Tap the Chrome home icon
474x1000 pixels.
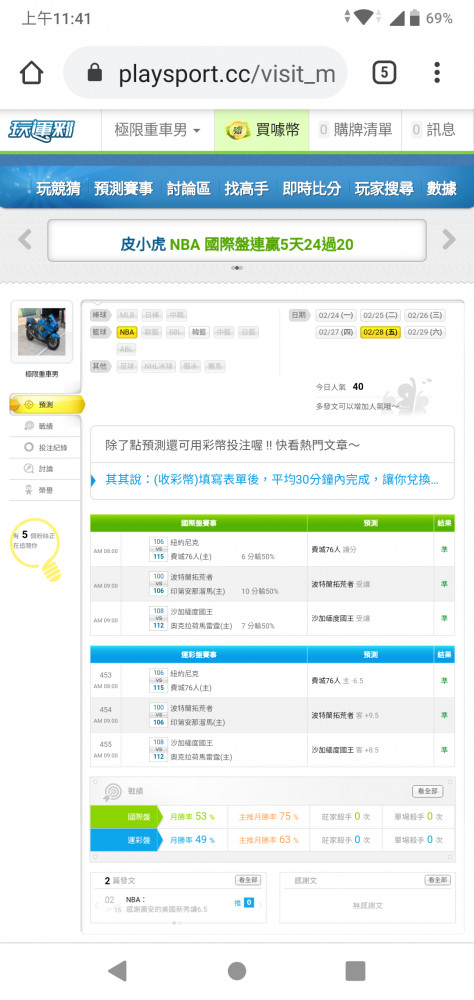click(x=31, y=73)
